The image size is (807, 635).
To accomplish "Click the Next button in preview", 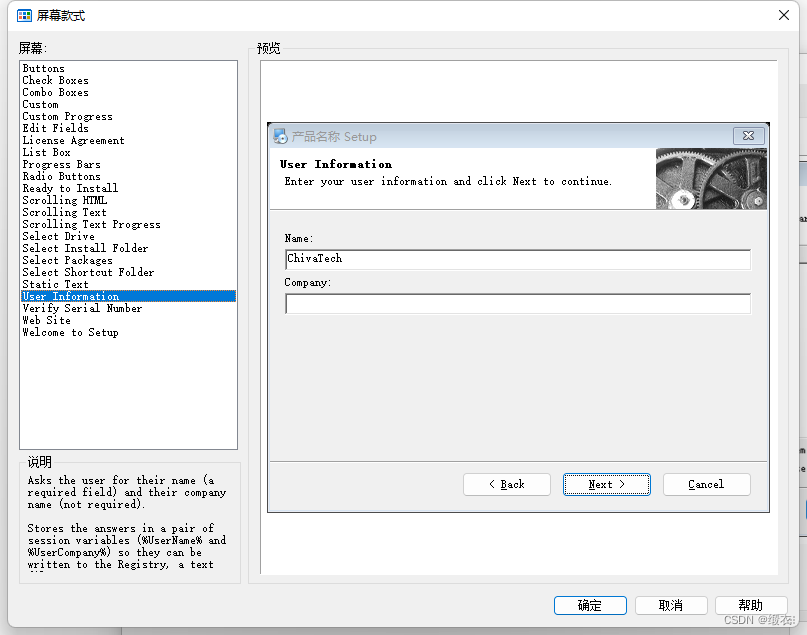I will (x=607, y=485).
